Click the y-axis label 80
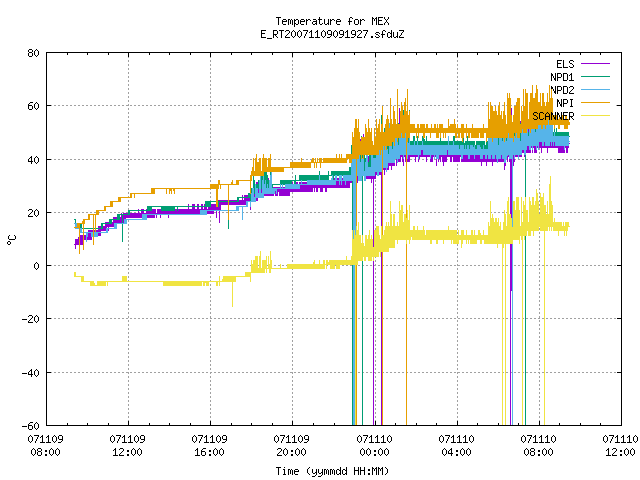This screenshot has height=480, width=640. tap(34, 53)
